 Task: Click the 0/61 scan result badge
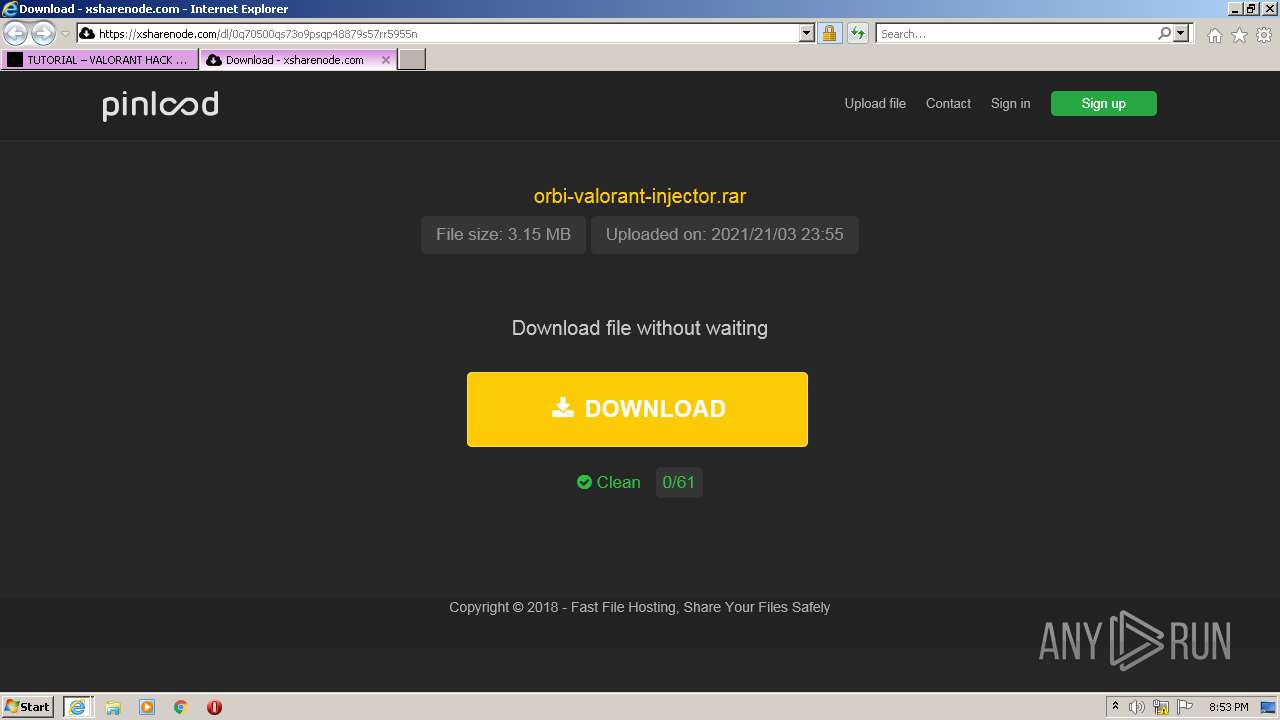[679, 482]
